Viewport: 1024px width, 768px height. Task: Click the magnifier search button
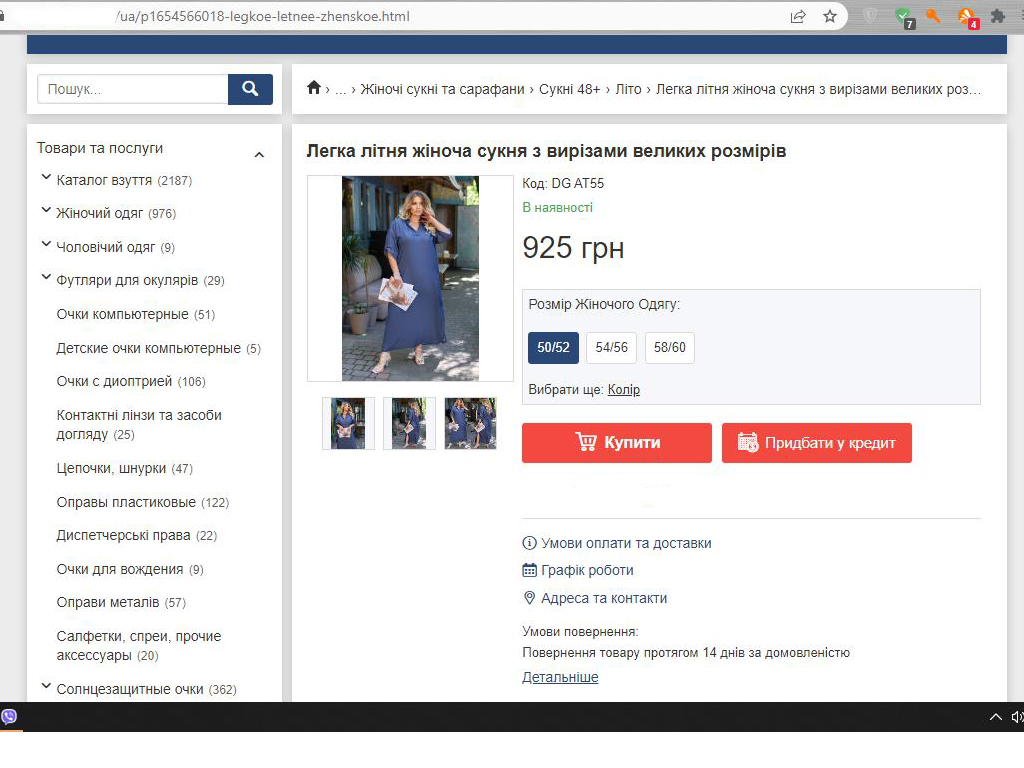pos(250,89)
